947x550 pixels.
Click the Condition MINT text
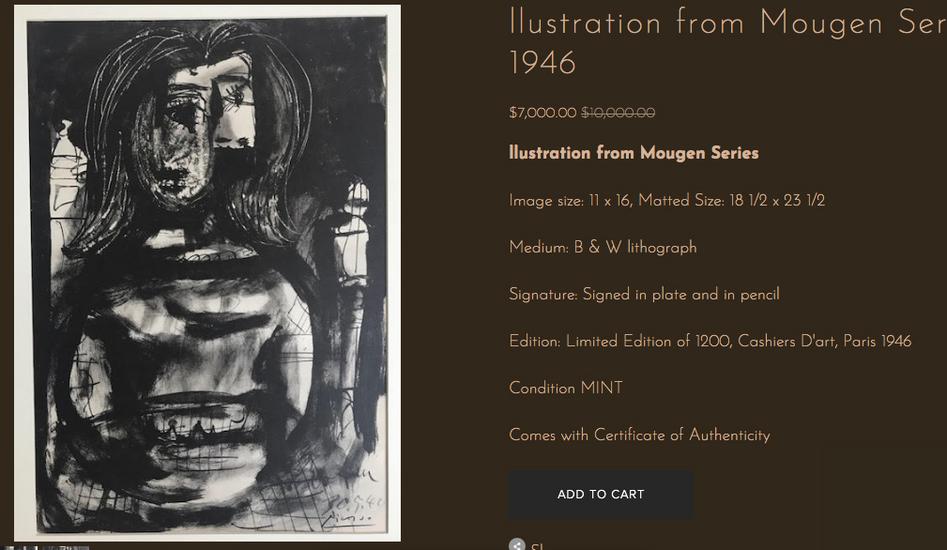[565, 388]
